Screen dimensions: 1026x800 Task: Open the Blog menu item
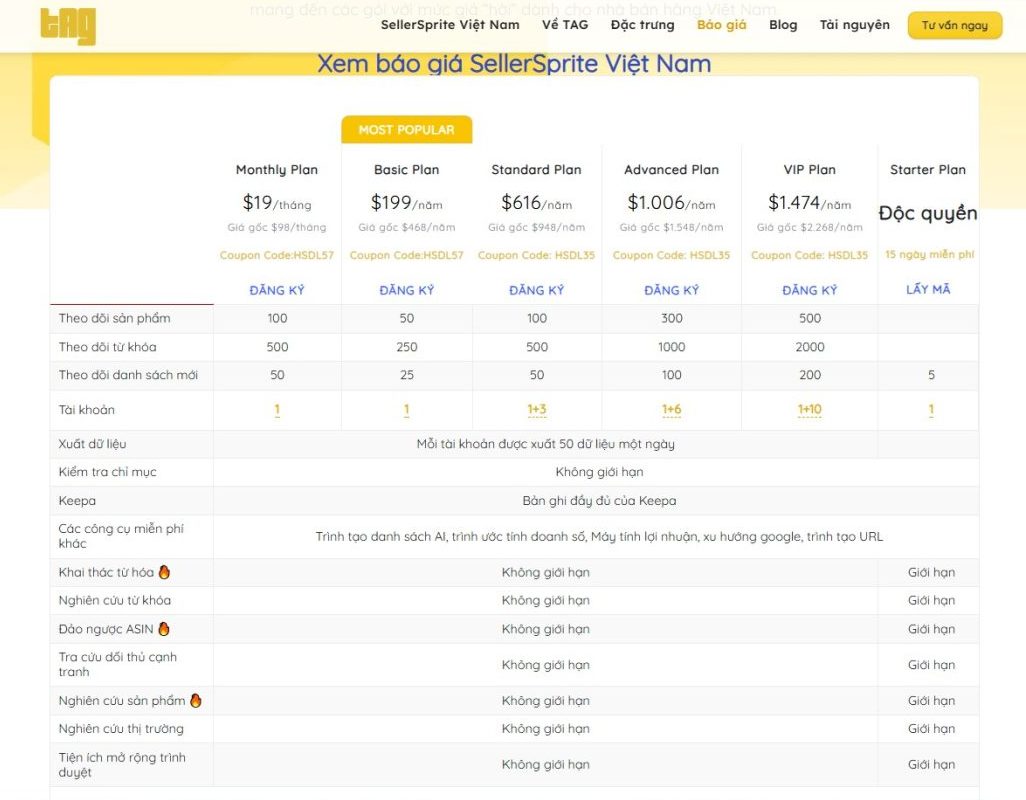click(x=783, y=25)
